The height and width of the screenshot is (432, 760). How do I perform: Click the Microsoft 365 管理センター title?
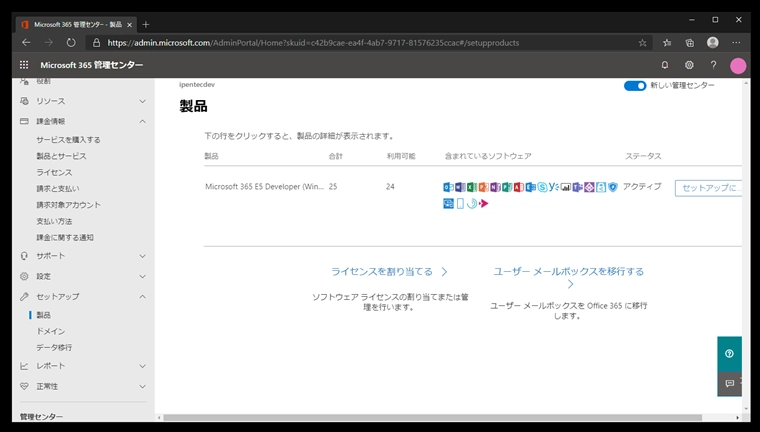click(92, 65)
